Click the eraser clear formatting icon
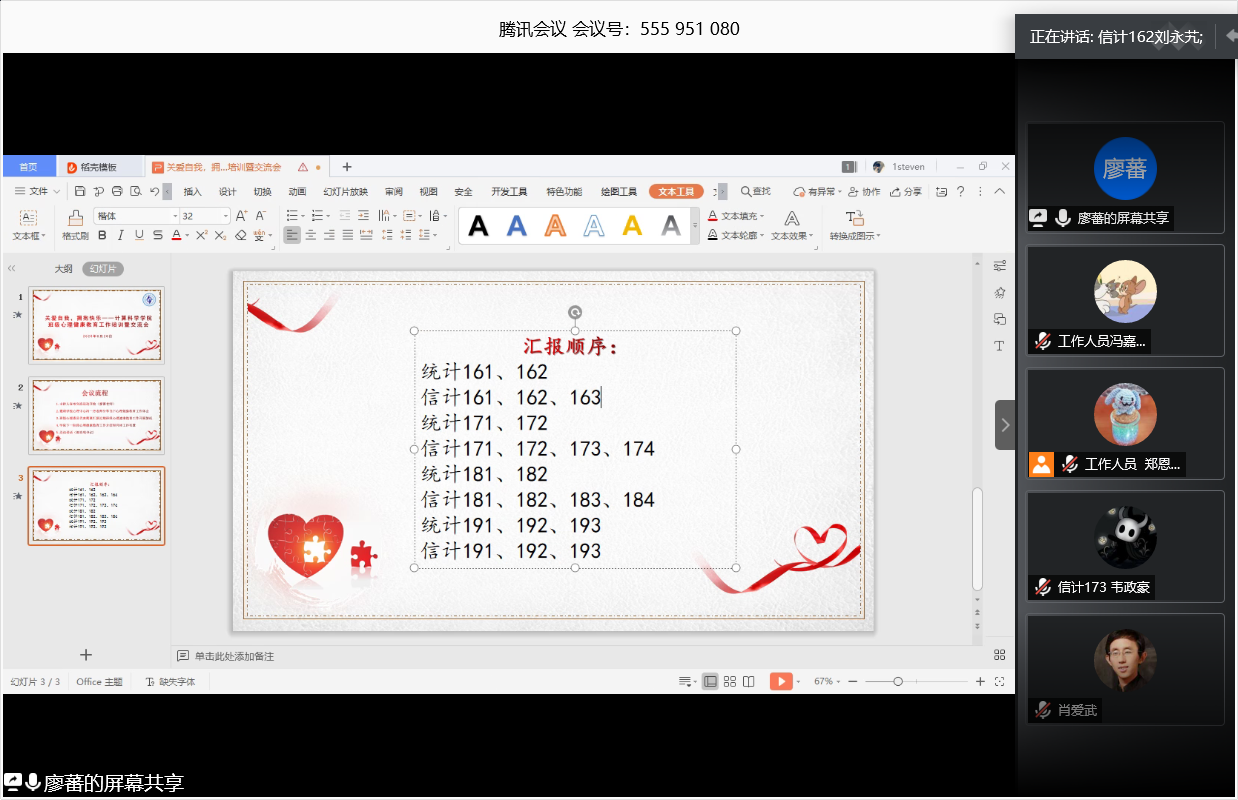1238x800 pixels. [x=240, y=235]
